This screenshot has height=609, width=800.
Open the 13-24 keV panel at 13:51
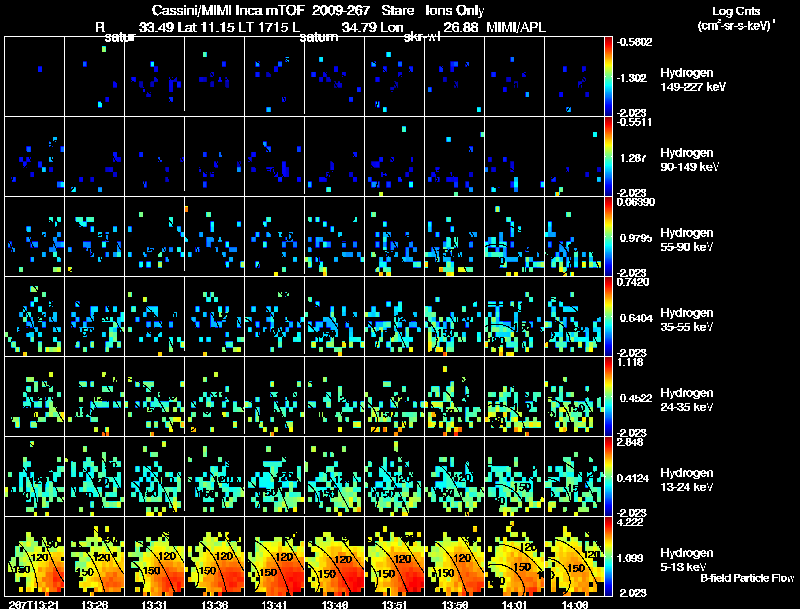point(394,477)
